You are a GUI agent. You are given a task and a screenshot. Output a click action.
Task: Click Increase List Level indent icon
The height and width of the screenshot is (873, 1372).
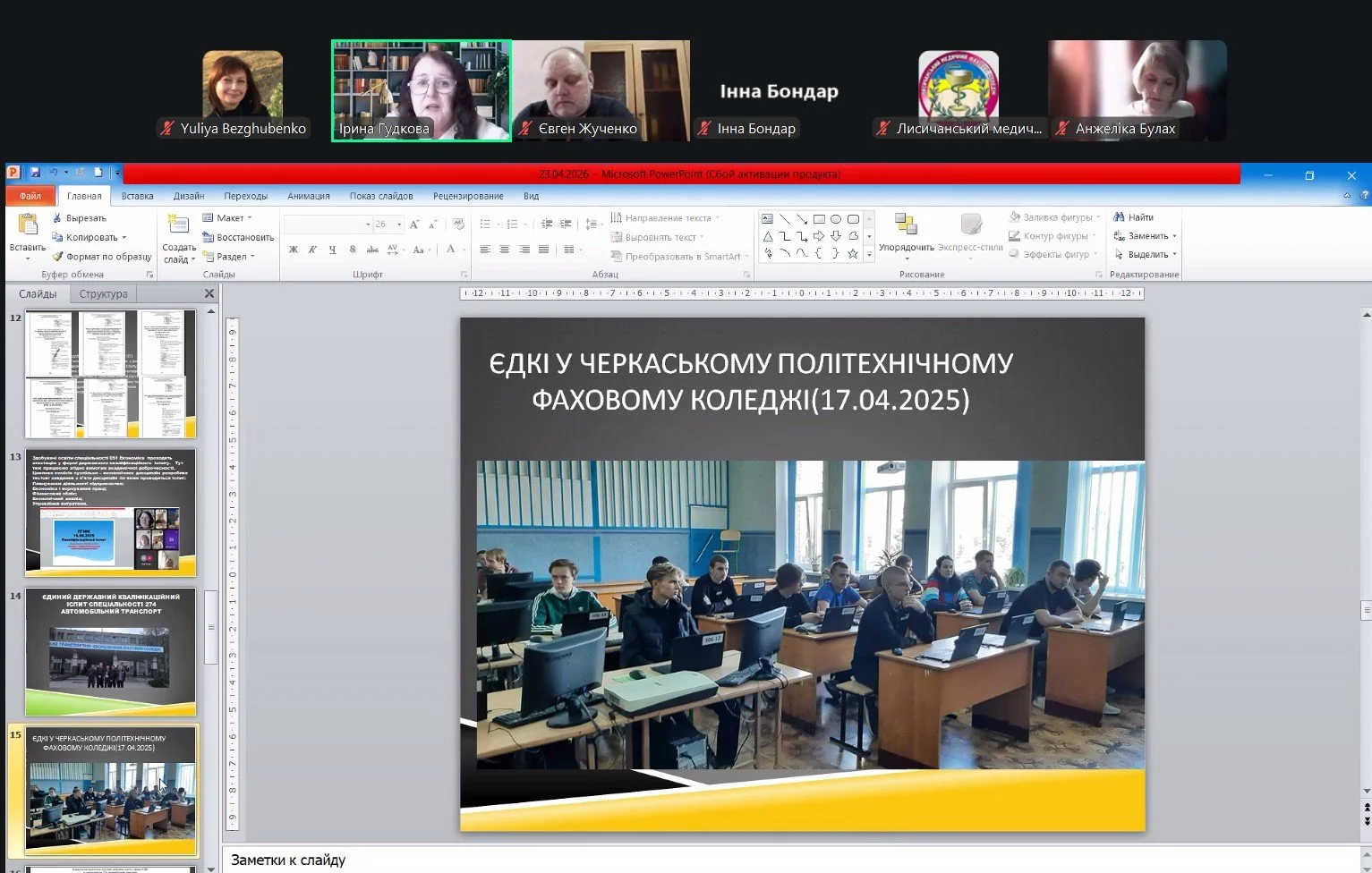[x=566, y=224]
